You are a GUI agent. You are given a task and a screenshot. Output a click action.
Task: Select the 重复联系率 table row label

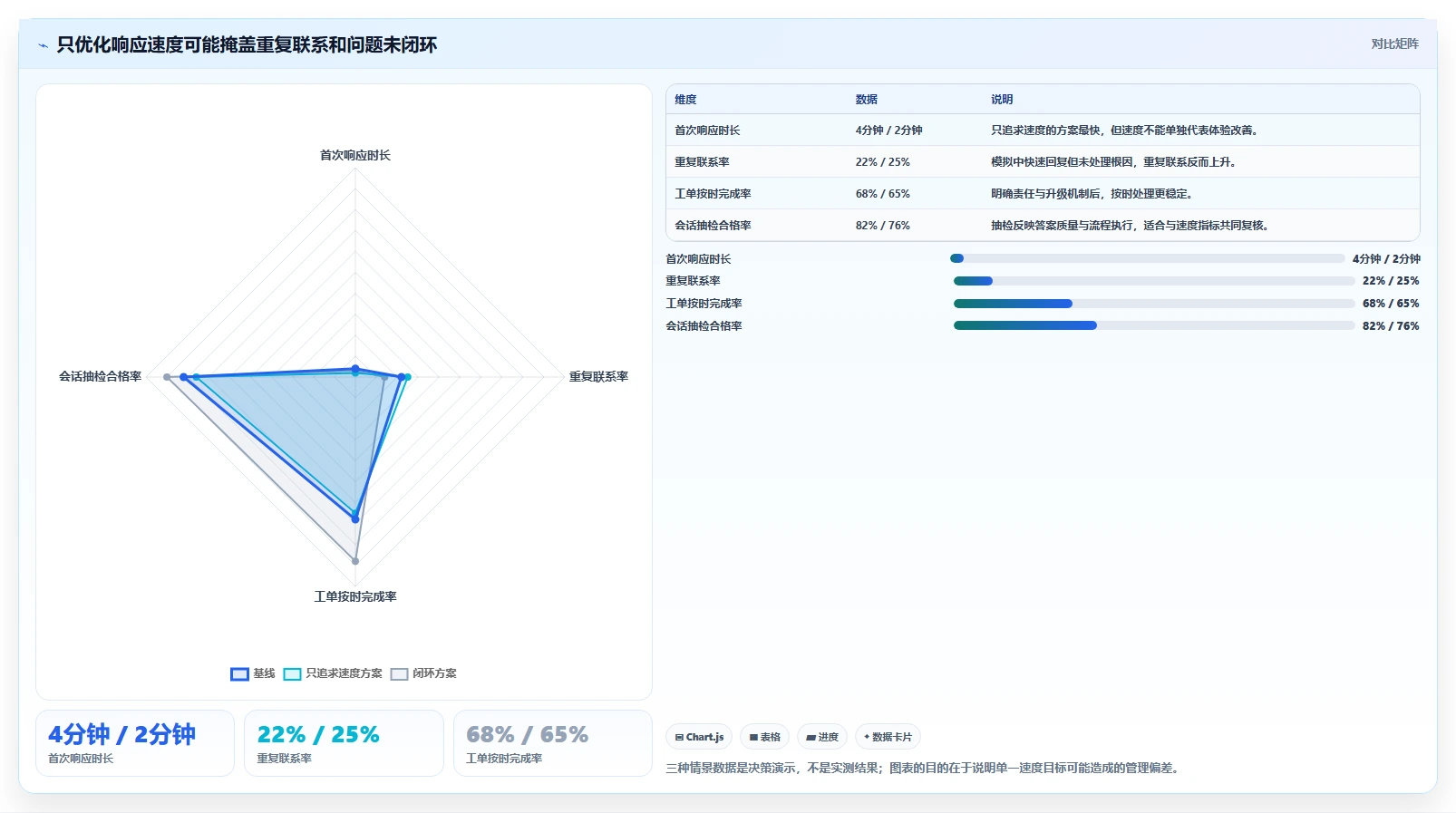702,162
